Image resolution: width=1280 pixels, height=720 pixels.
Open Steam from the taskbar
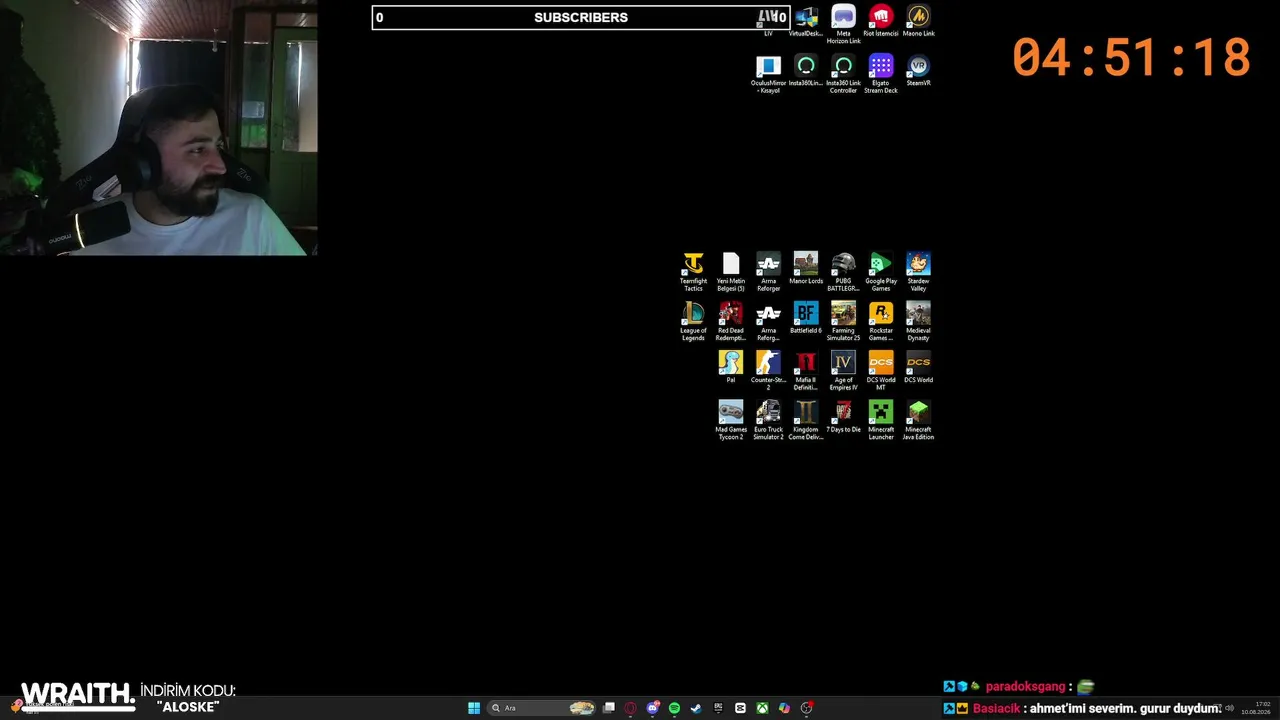click(696, 708)
